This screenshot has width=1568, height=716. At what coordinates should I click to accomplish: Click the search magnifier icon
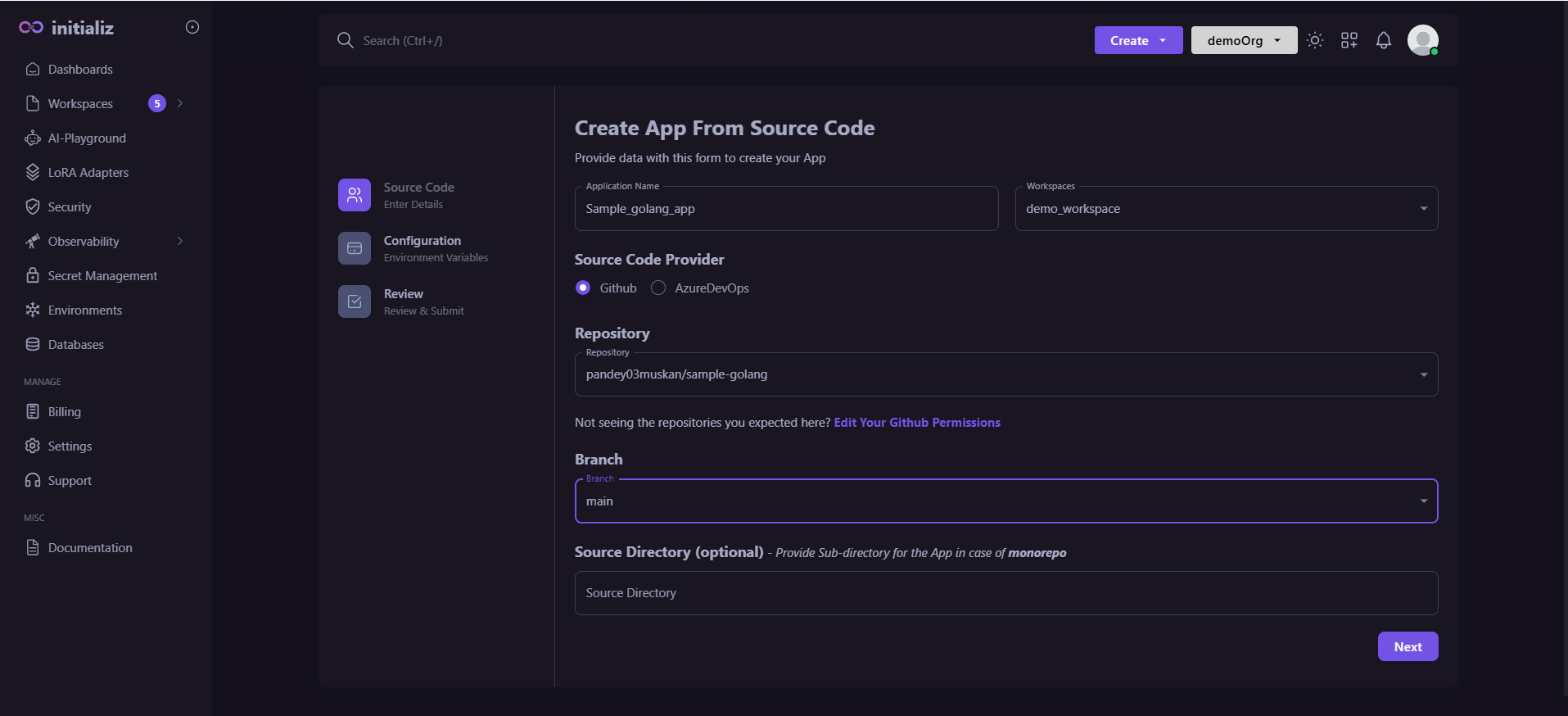point(346,40)
